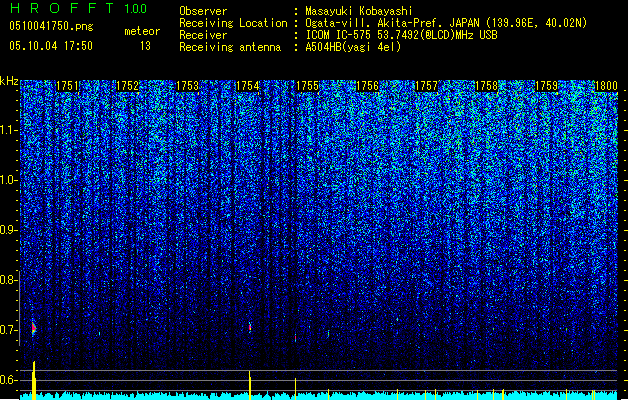The width and height of the screenshot is (629, 400).
Task: Click the 1754 time marker
Action: [248, 86]
